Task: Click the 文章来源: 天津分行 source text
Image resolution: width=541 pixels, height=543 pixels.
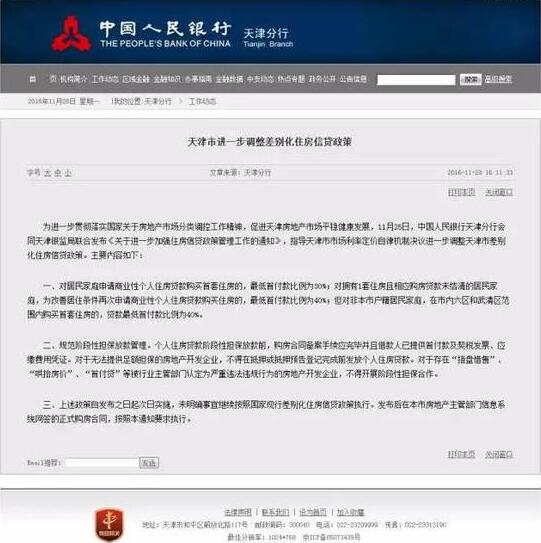Action: pos(240,172)
